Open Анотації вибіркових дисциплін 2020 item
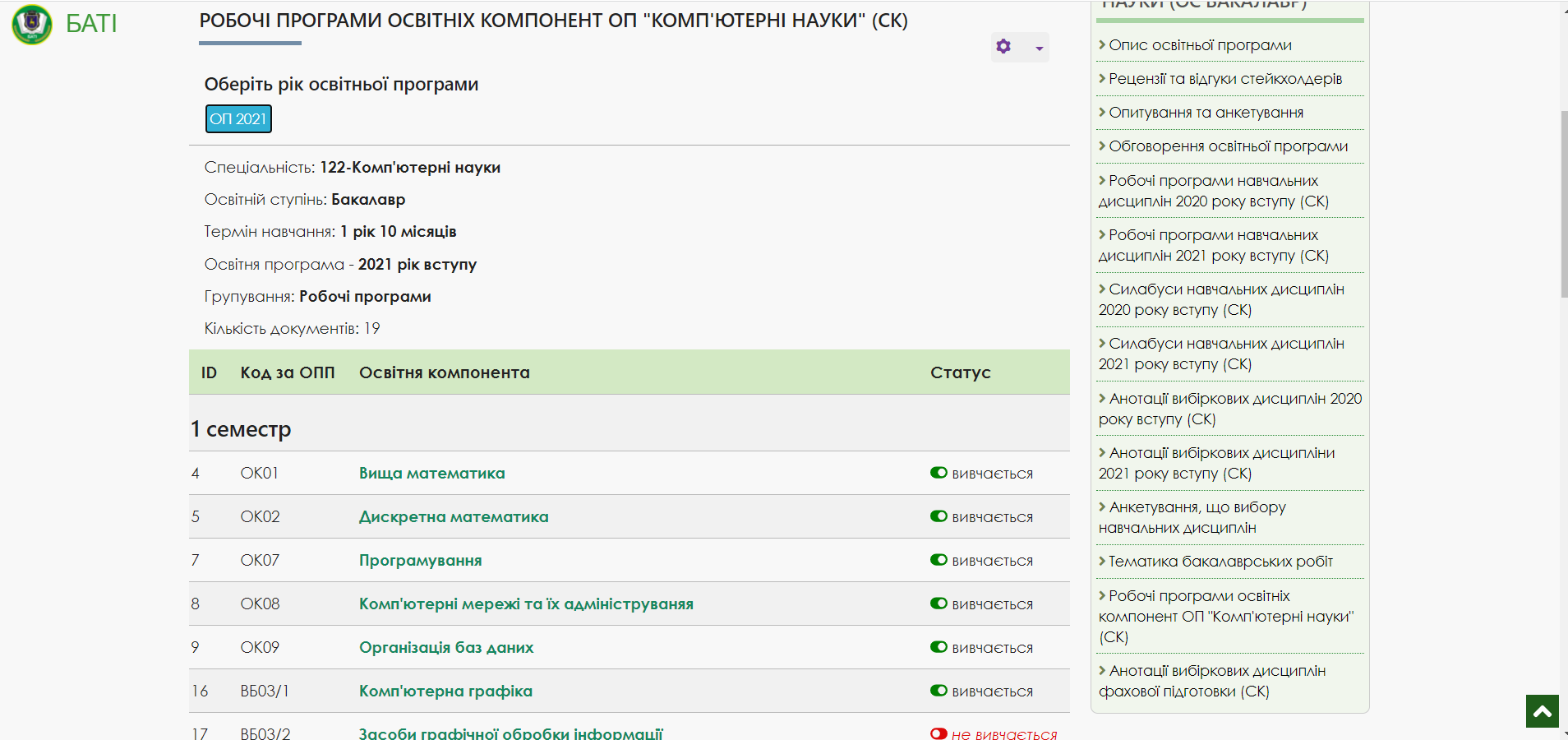This screenshot has width=1568, height=740. pos(1230,409)
